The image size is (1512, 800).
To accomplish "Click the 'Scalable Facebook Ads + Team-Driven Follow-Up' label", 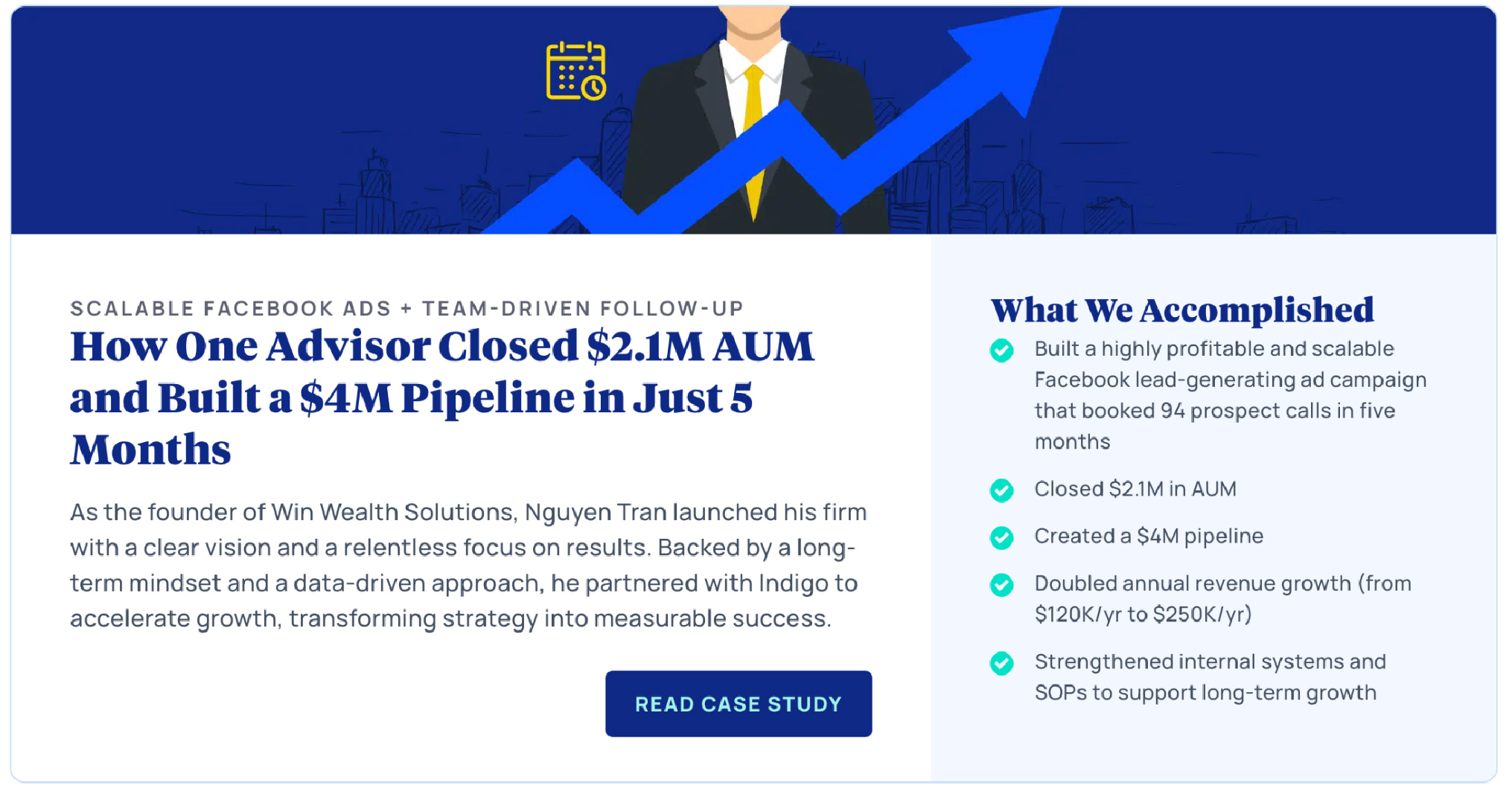I will point(406,308).
